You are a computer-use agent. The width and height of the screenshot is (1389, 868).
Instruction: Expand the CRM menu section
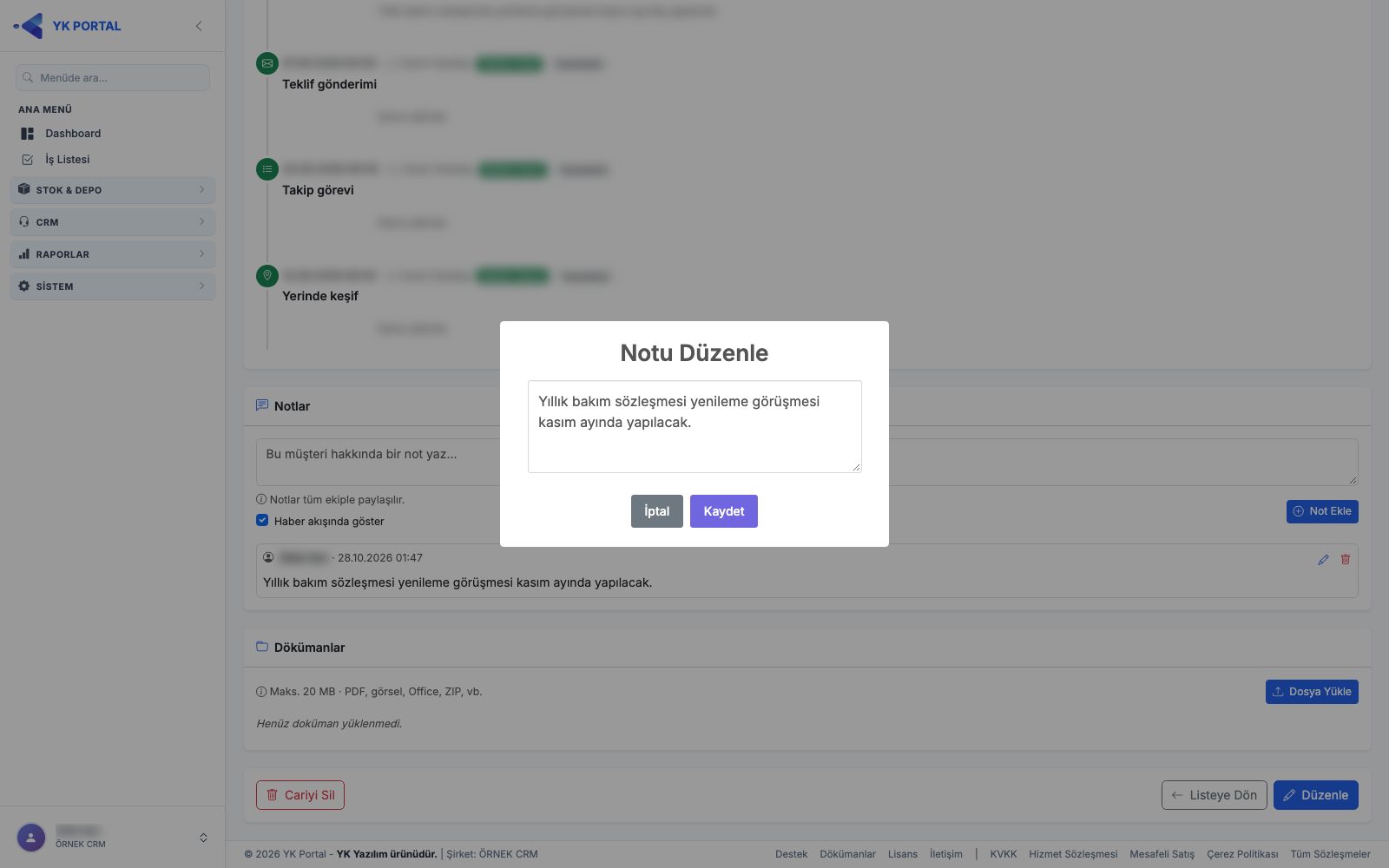click(113, 222)
